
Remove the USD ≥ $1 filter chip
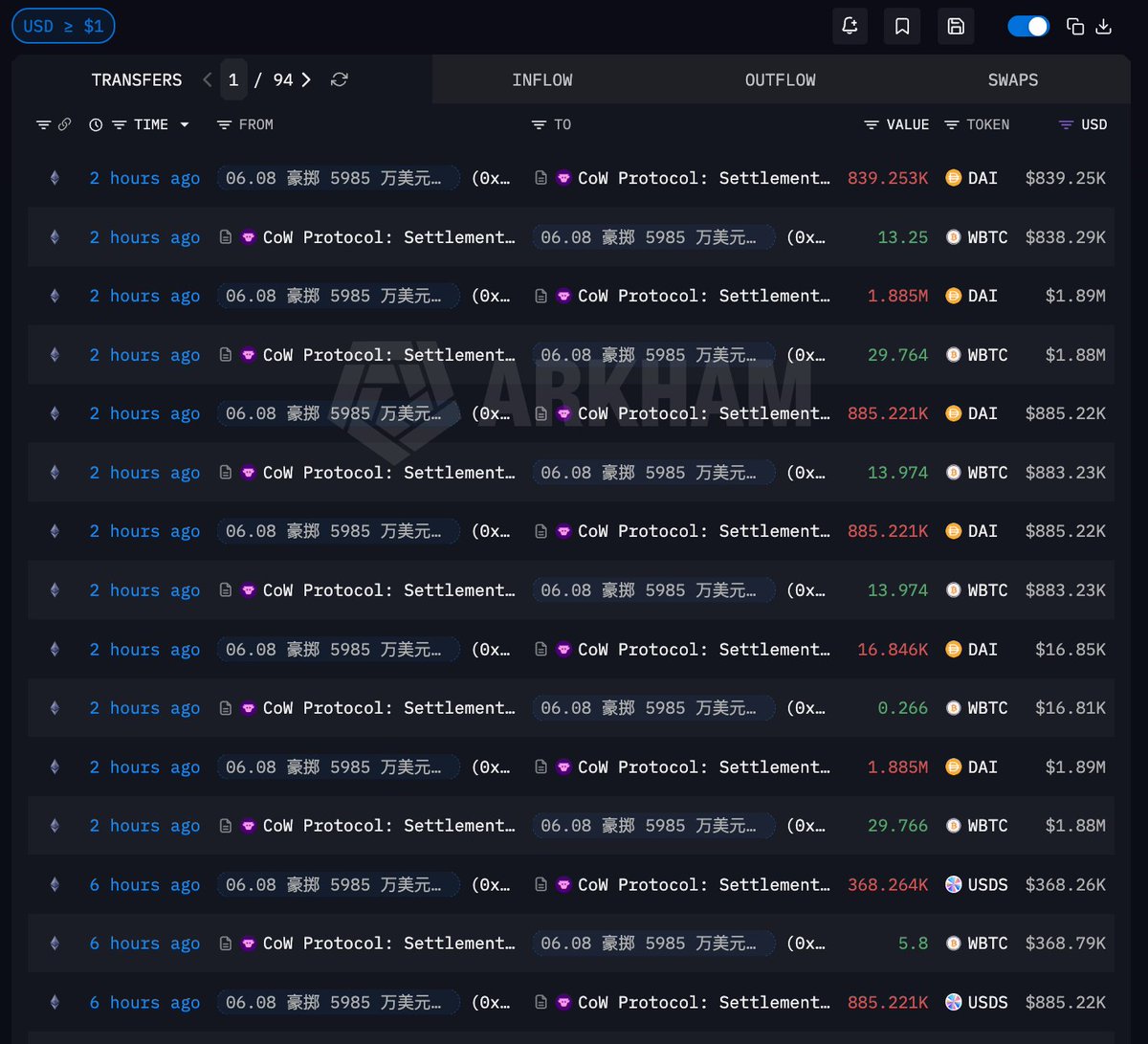tap(63, 26)
